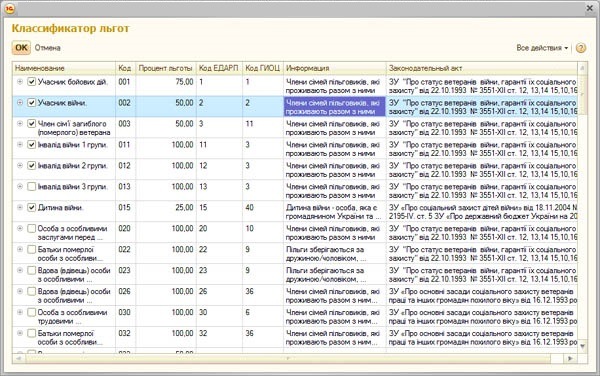The image size is (600, 376).
Task: Click the horizontal scrollbar left arrow
Action: point(18,359)
